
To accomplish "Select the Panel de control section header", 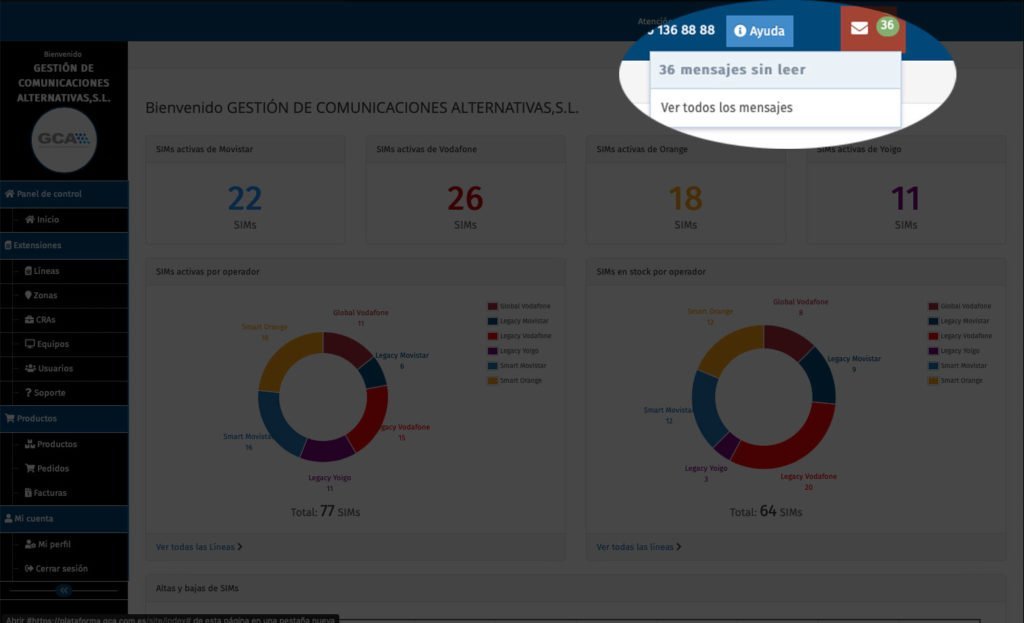I will point(64,194).
